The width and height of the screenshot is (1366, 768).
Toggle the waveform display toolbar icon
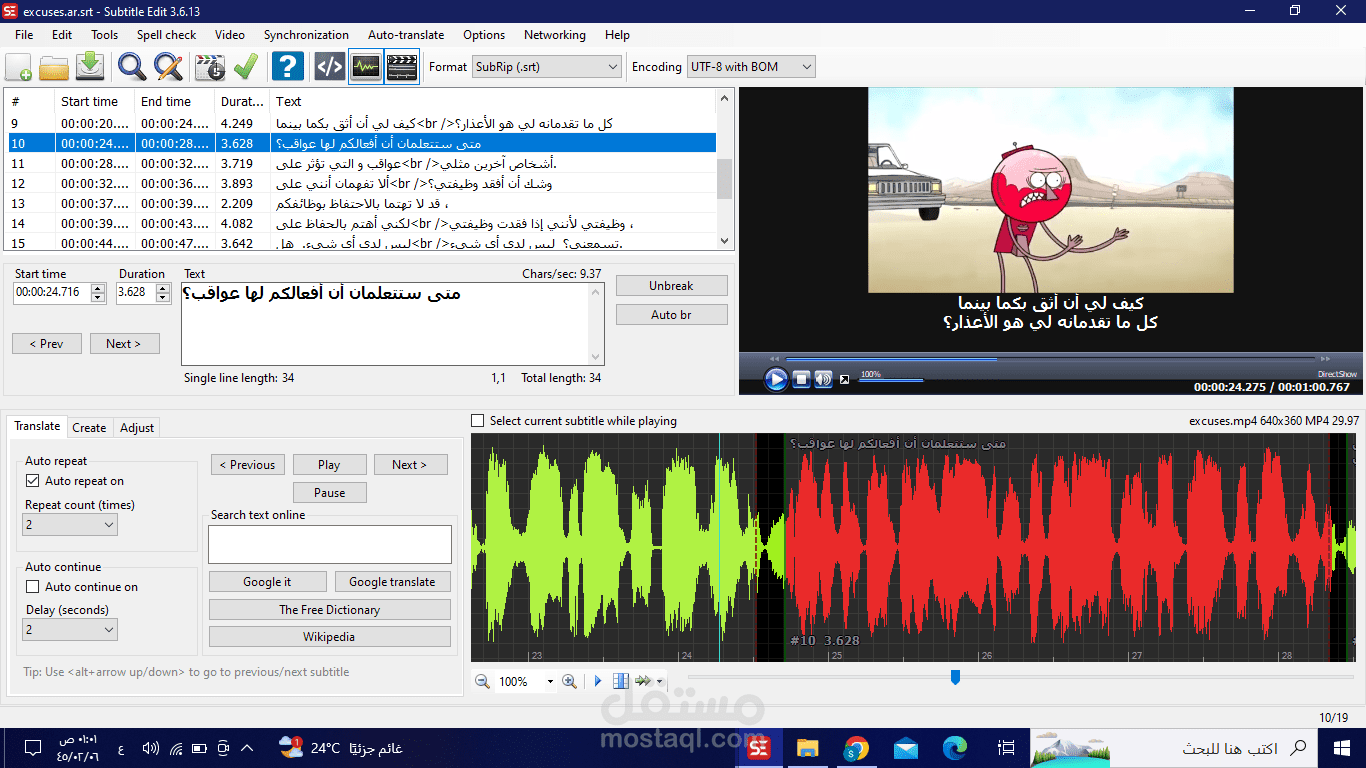(366, 67)
